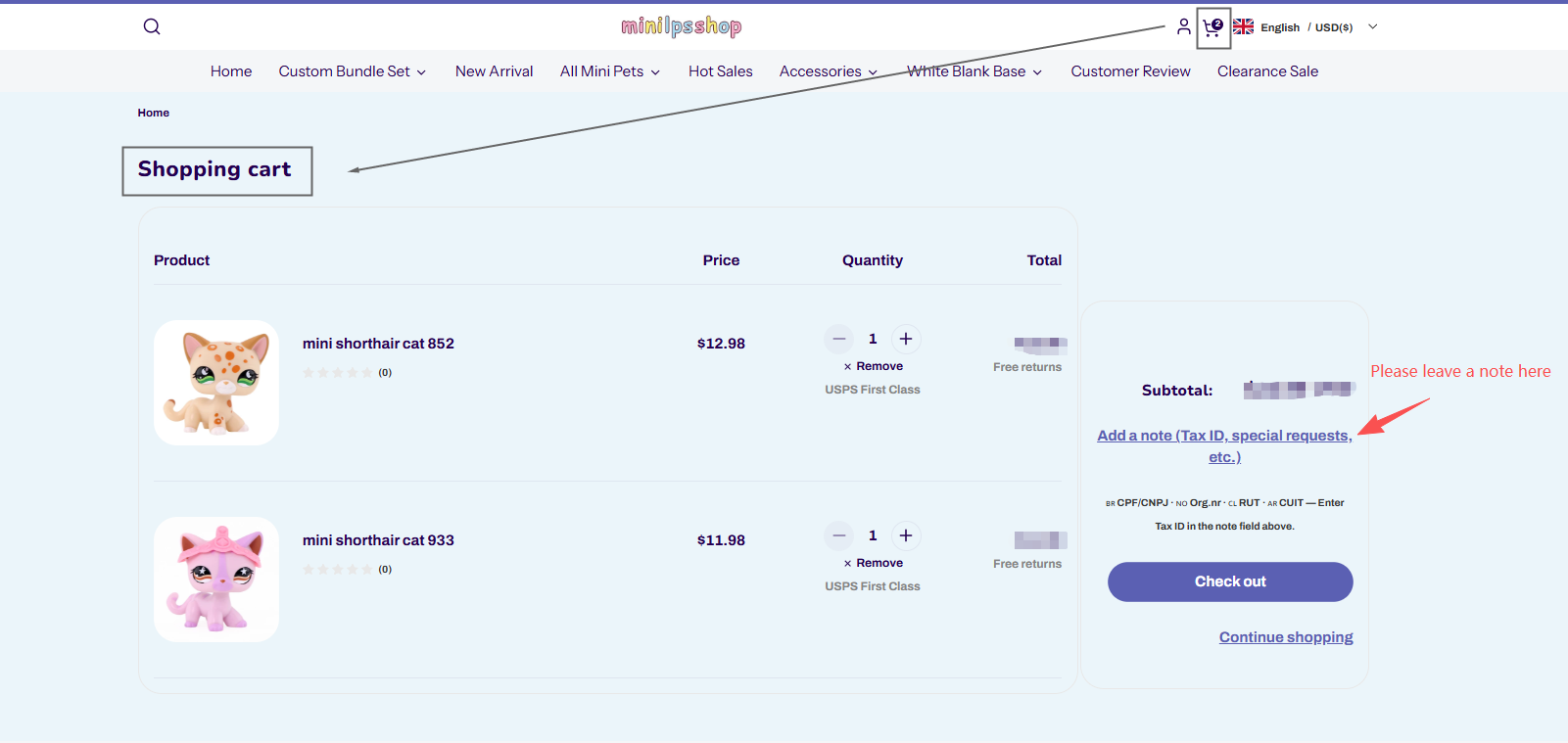Expand the All Mini Pets menu
Viewport: 1568px width, 743px height.
pos(610,71)
